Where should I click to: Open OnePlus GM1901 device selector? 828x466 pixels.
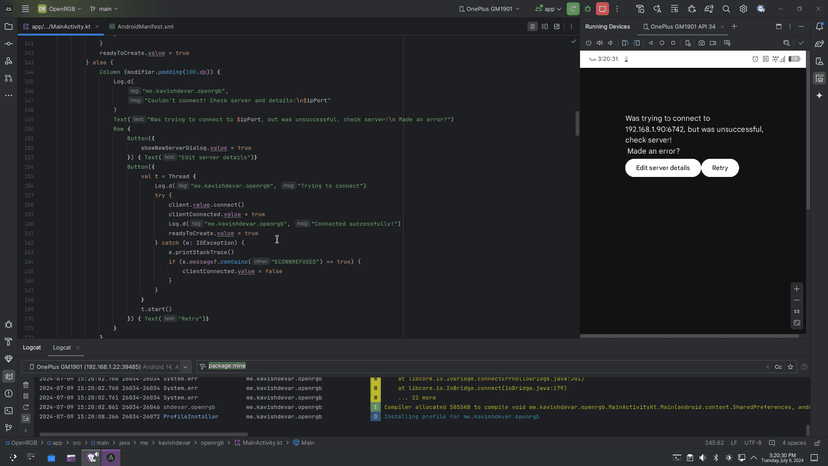click(492, 8)
